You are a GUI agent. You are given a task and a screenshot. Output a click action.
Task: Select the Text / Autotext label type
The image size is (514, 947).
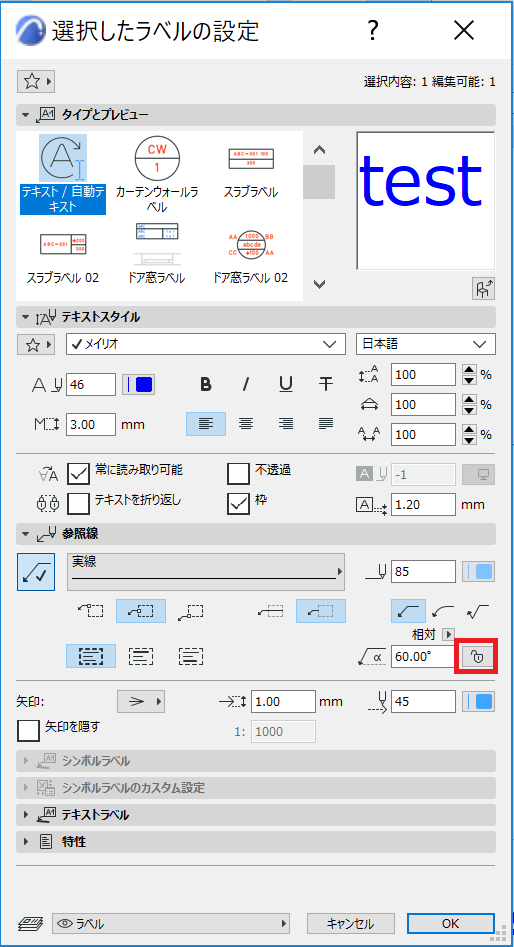[x=63, y=175]
